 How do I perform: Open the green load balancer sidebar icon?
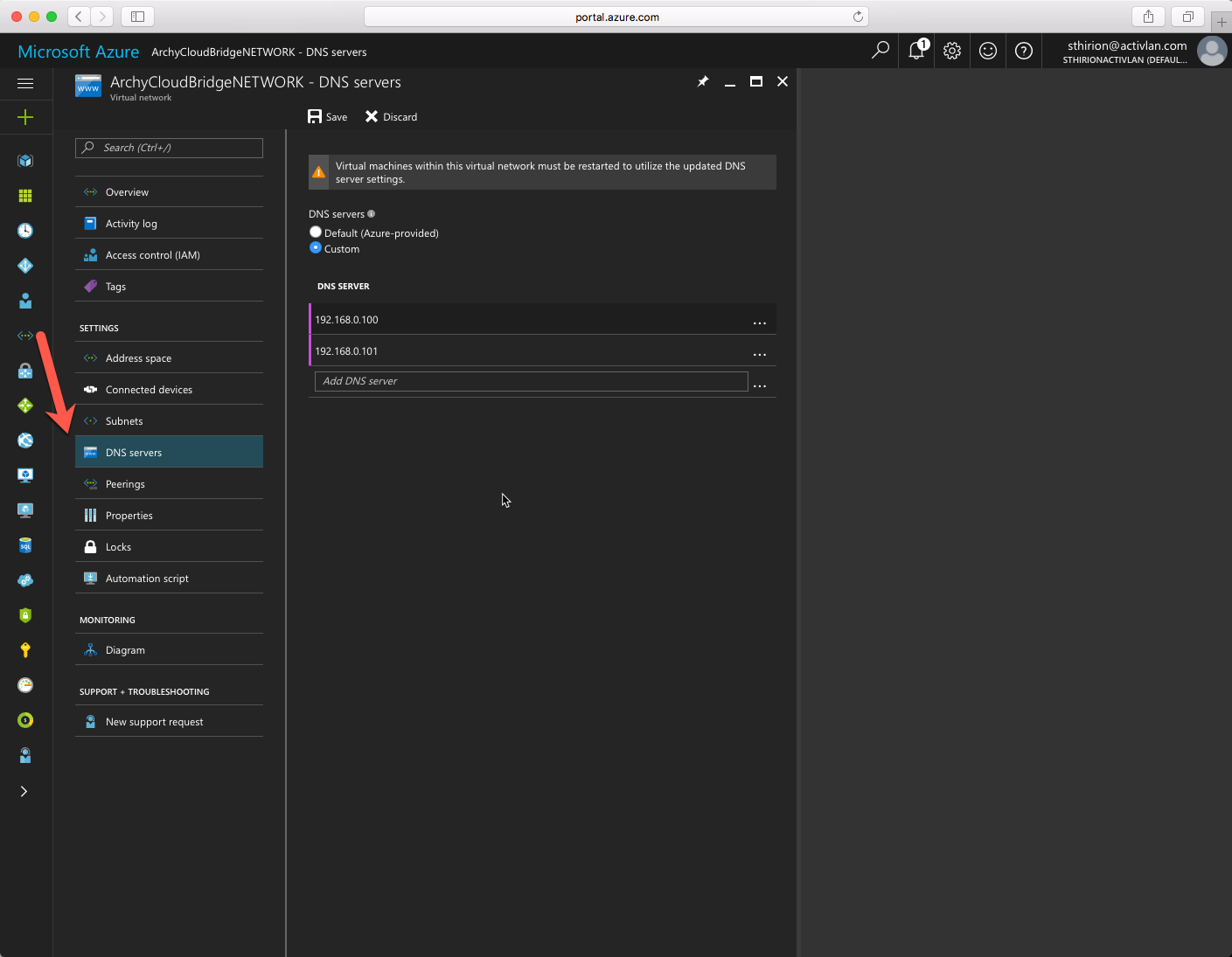(25, 406)
